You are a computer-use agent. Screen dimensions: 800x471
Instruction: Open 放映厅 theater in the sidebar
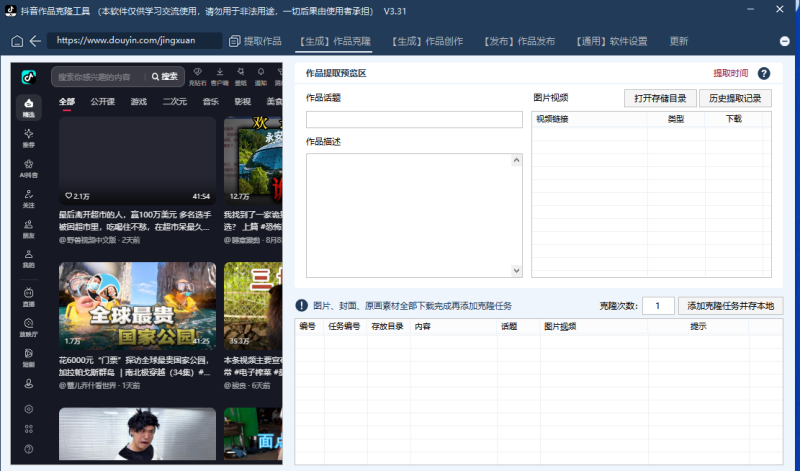tap(29, 327)
